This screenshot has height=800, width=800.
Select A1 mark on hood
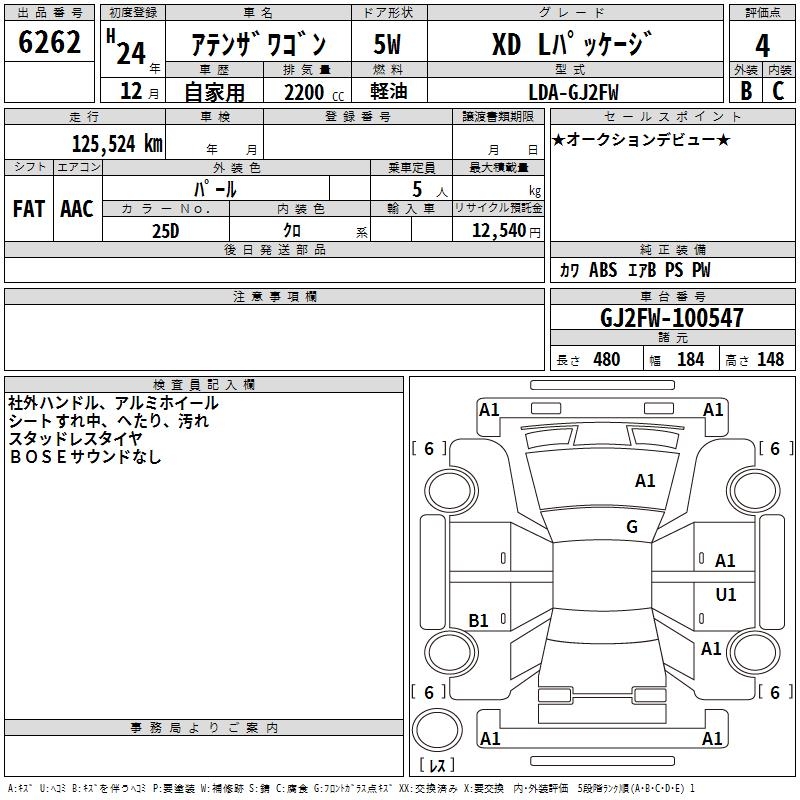pyautogui.click(x=645, y=480)
